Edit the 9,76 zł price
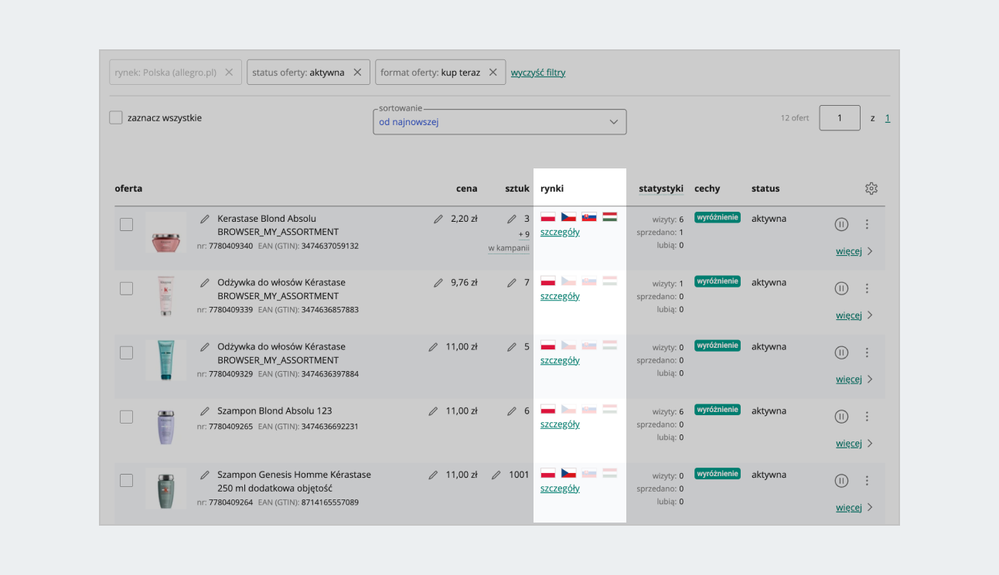The image size is (999, 575). point(438,283)
